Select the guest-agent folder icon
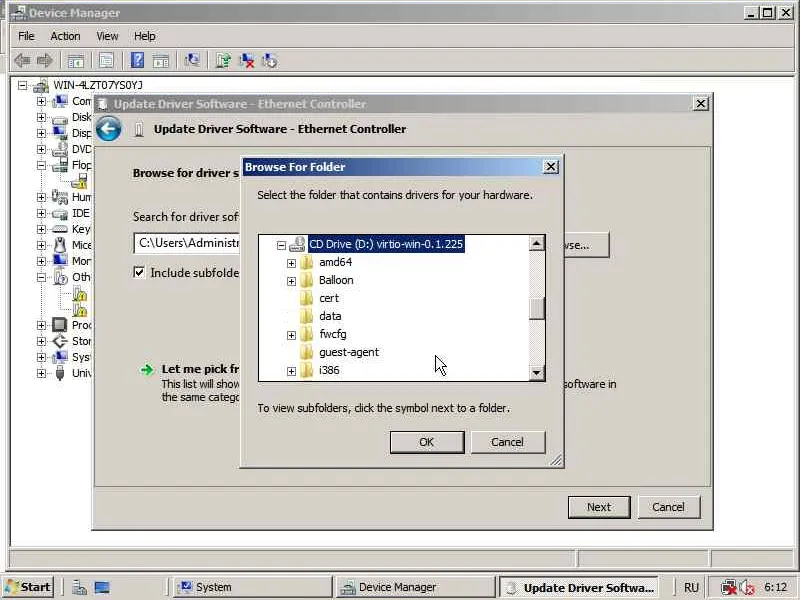 [307, 352]
